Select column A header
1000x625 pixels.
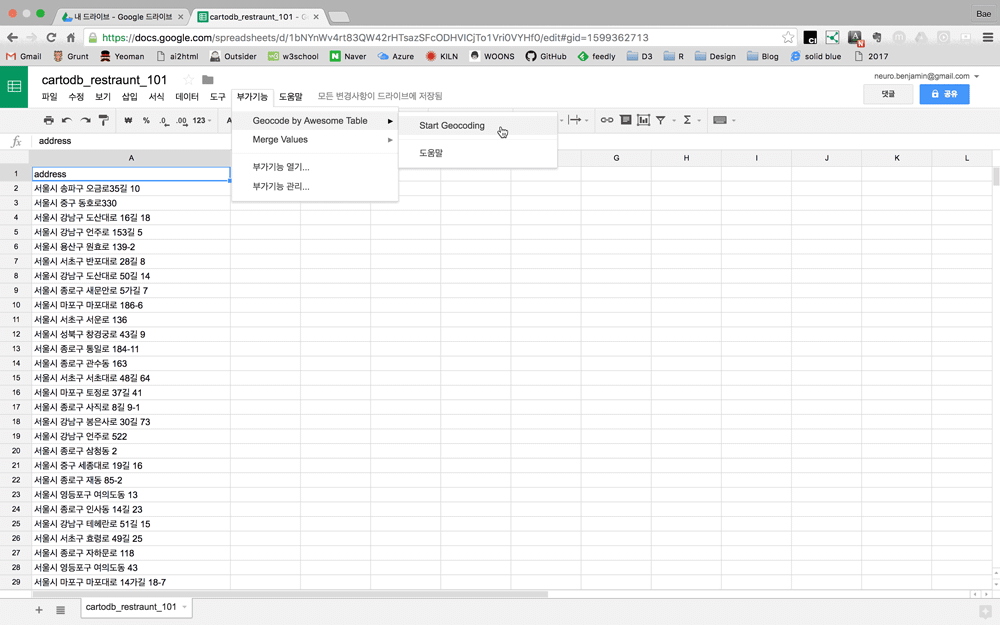click(131, 158)
